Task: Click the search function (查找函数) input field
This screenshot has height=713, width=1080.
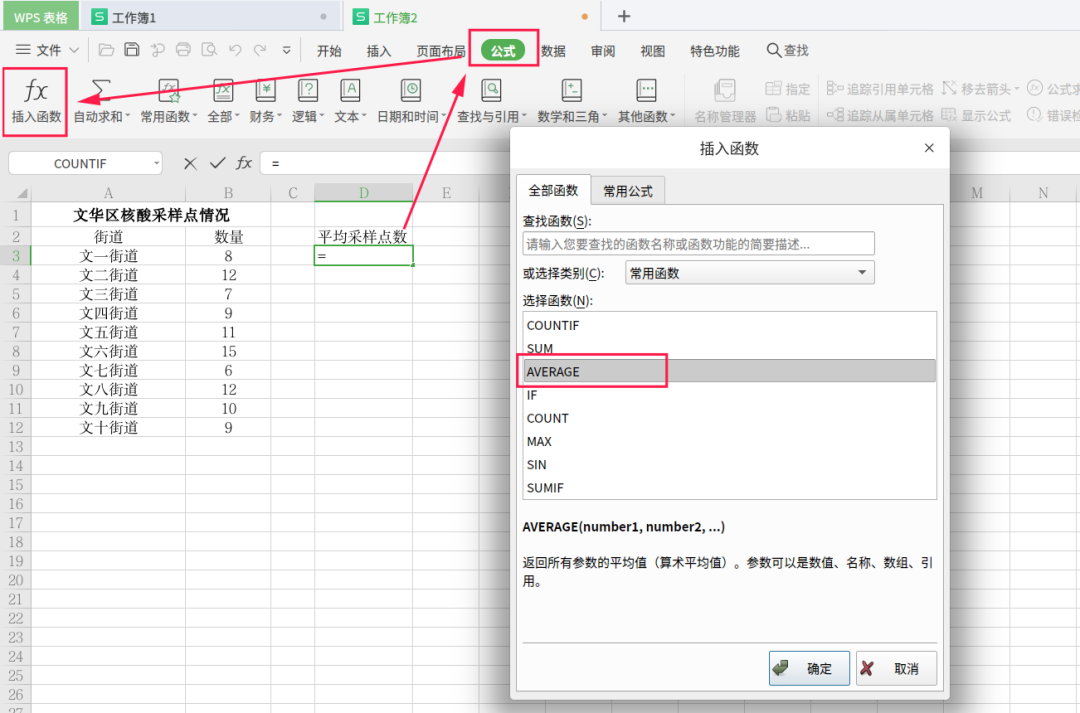Action: [x=698, y=244]
